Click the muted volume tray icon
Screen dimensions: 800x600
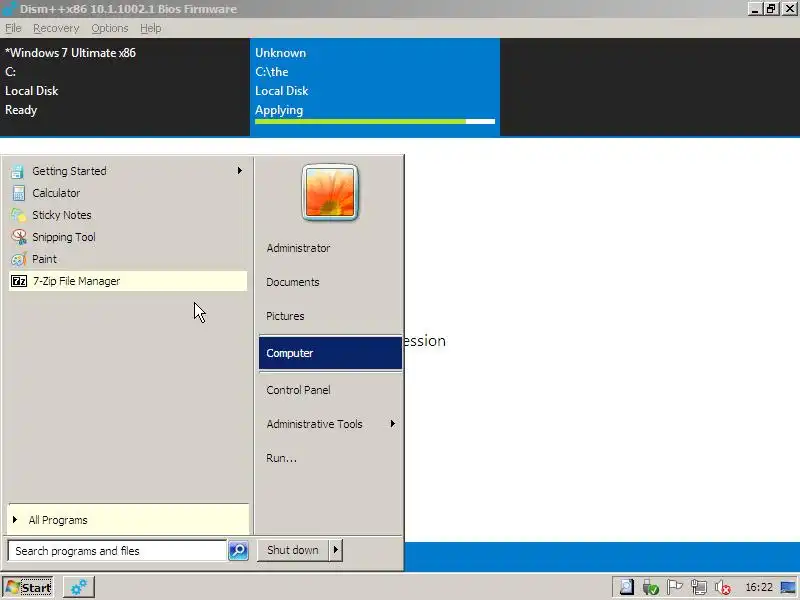(x=722, y=587)
